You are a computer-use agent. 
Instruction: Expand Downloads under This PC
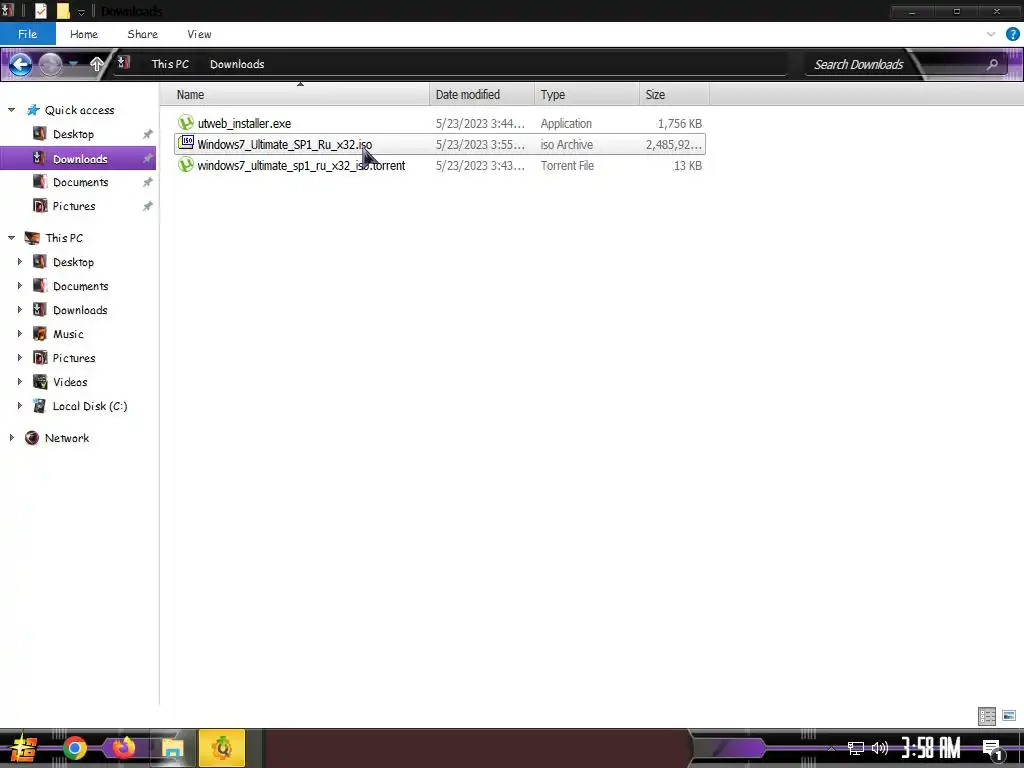point(20,310)
